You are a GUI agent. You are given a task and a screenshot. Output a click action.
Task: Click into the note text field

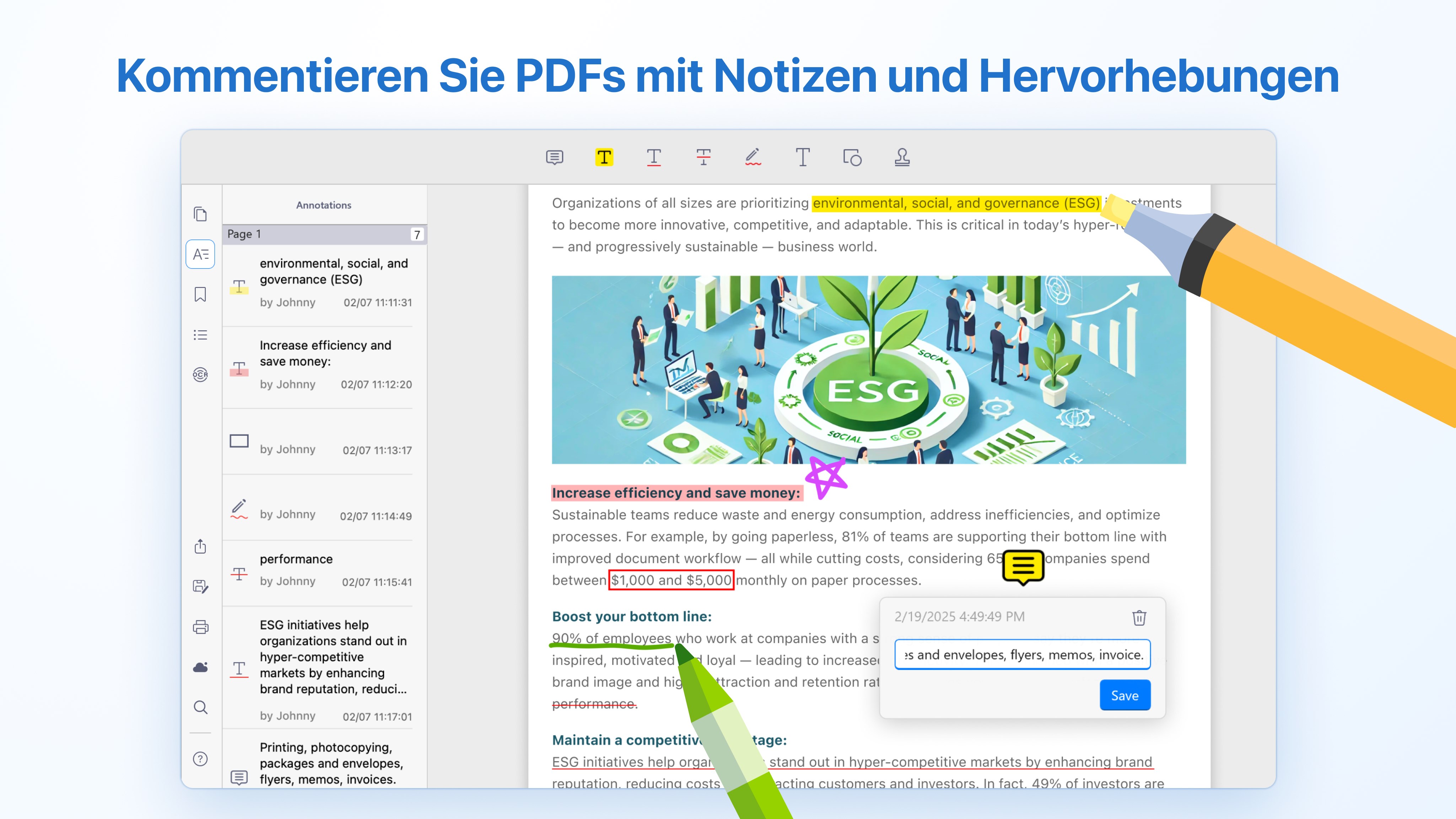click(x=1022, y=654)
